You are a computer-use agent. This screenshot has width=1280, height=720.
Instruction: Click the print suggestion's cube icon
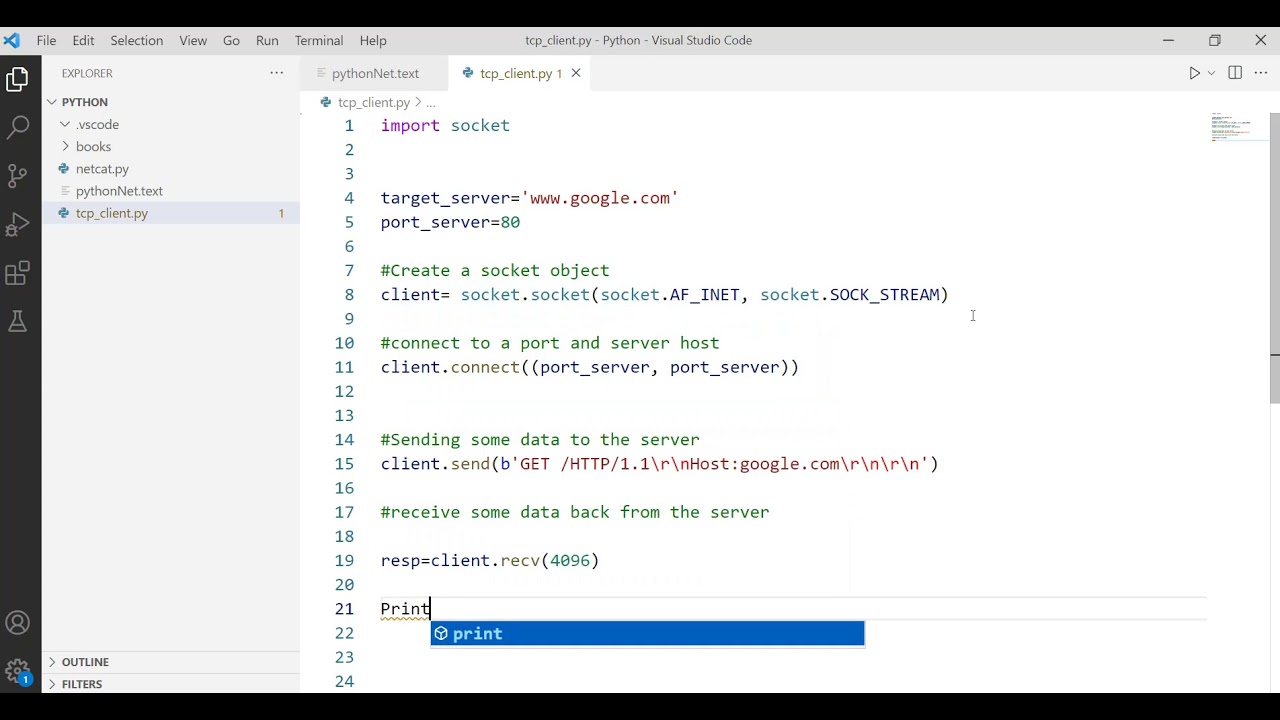[x=441, y=634]
